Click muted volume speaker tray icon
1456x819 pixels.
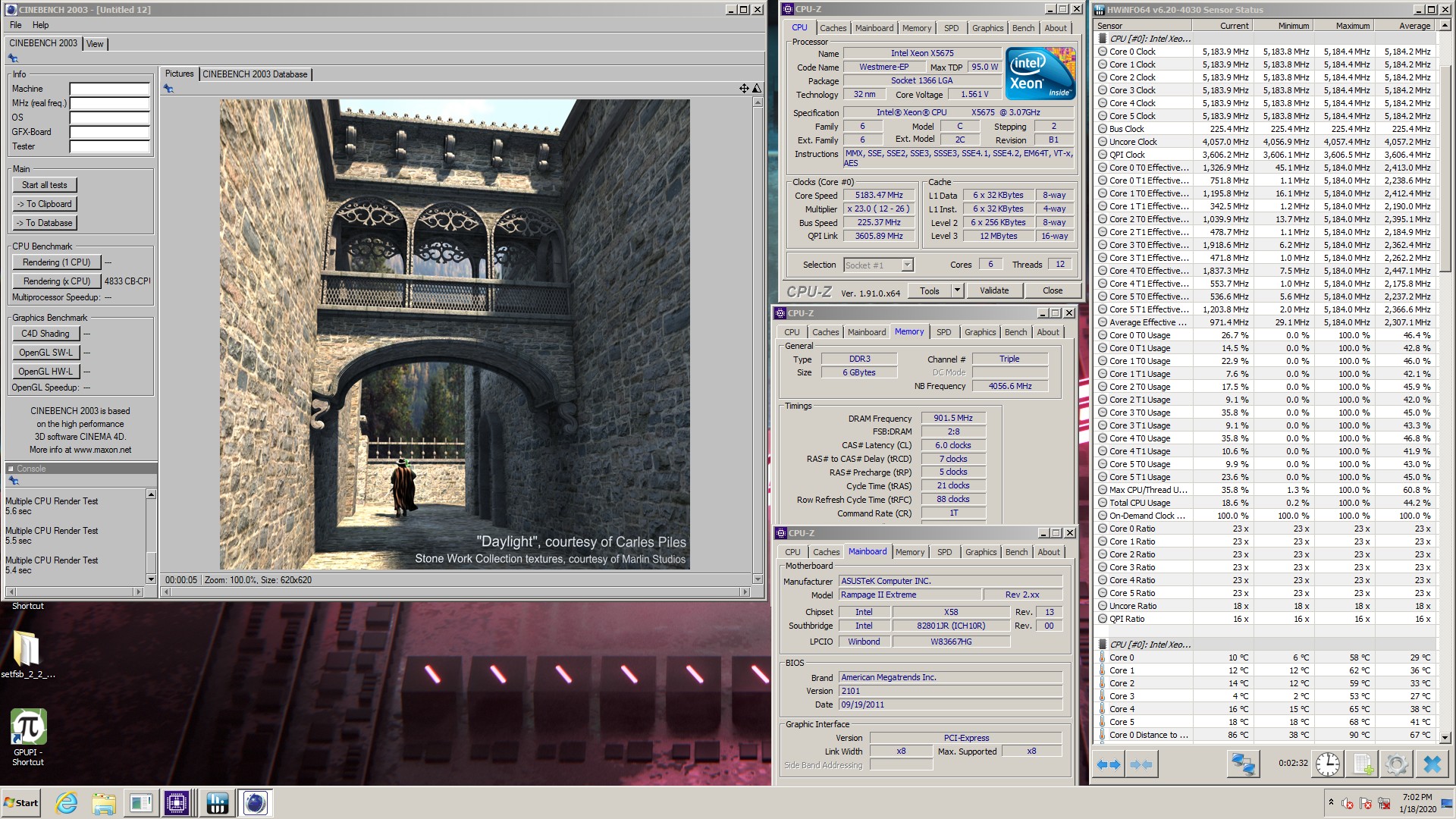tap(1348, 804)
